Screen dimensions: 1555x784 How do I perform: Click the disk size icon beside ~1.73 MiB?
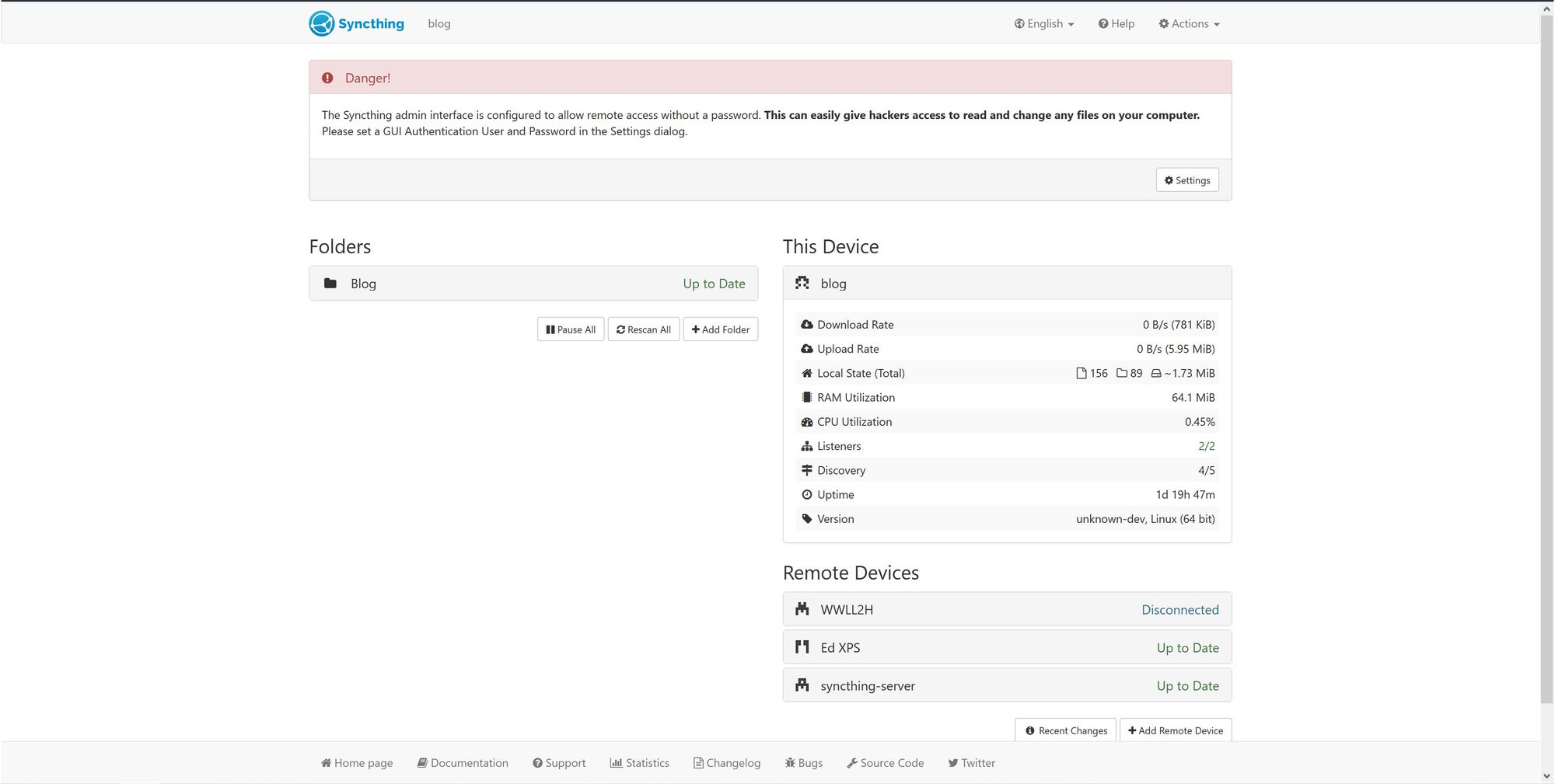(x=1156, y=373)
